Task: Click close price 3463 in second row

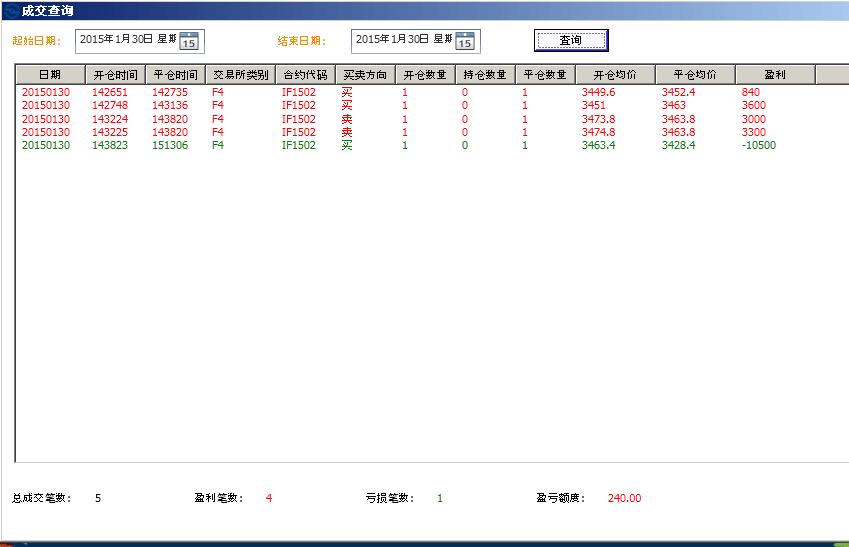Action: 674,105
